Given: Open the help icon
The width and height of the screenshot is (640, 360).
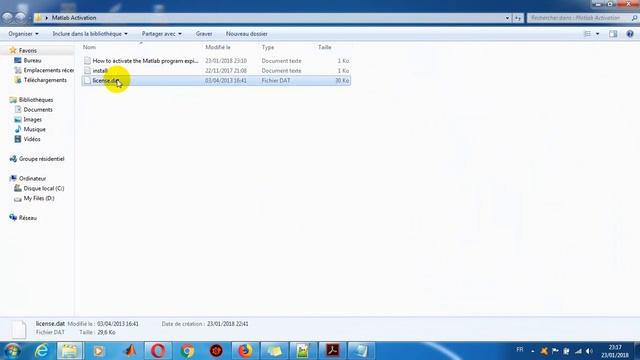Looking at the screenshot, I should click(x=630, y=34).
